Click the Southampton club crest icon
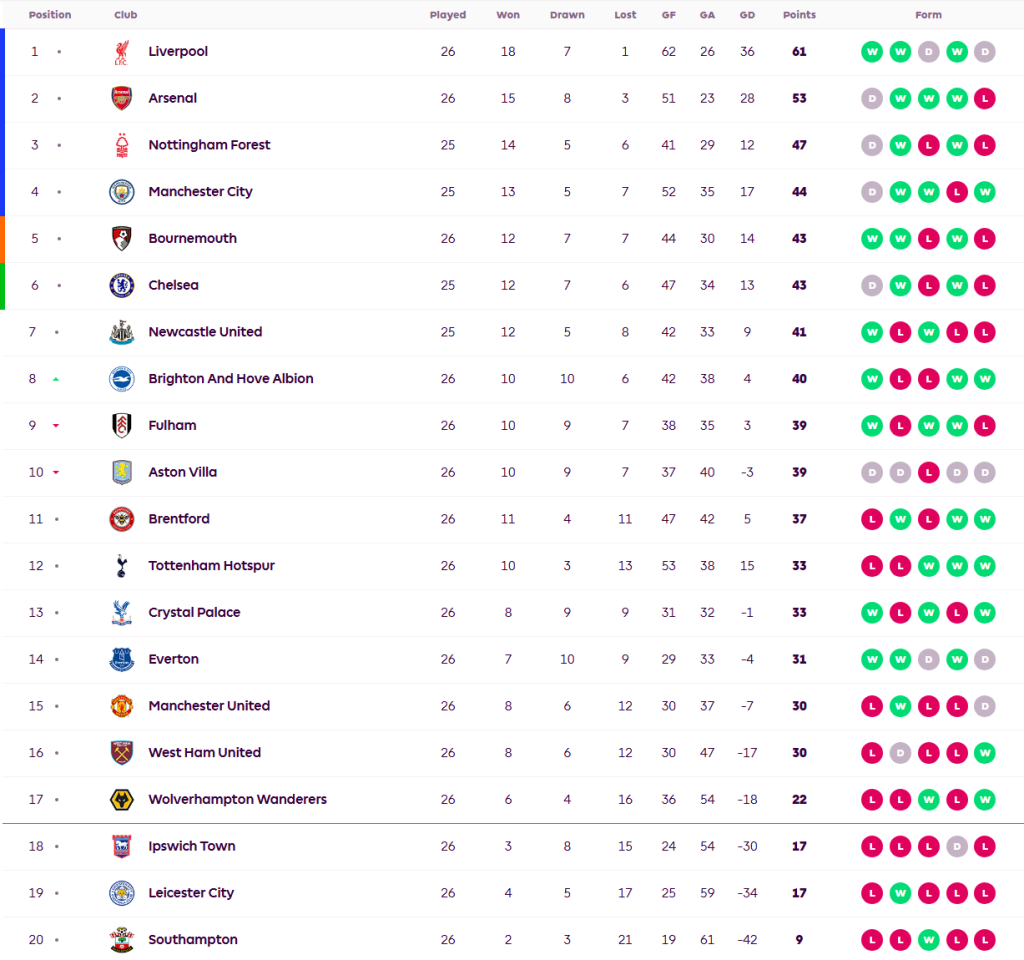Image resolution: width=1024 pixels, height=960 pixels. coord(121,940)
